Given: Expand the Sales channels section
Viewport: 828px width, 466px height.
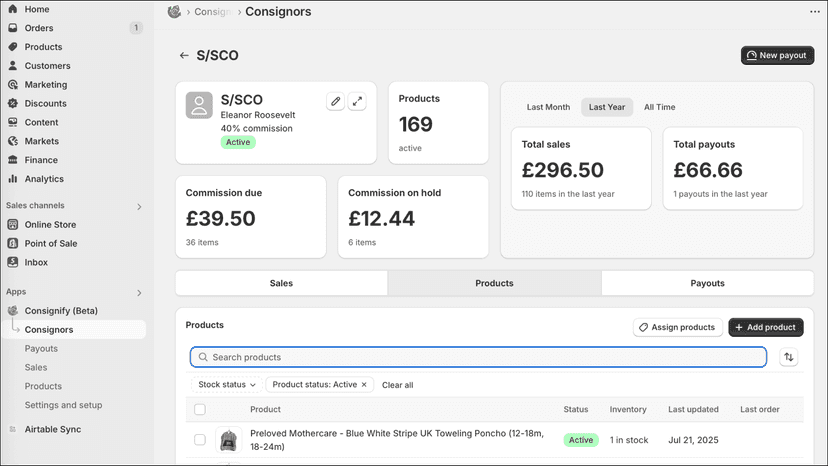Looking at the screenshot, I should click(139, 207).
